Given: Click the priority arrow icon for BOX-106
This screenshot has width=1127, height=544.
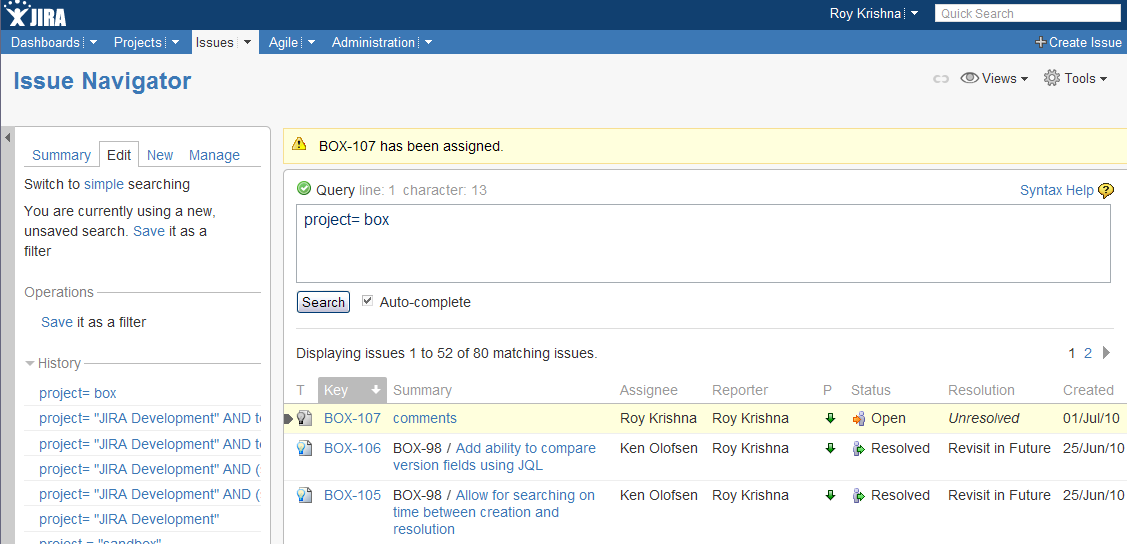Looking at the screenshot, I should point(830,448).
